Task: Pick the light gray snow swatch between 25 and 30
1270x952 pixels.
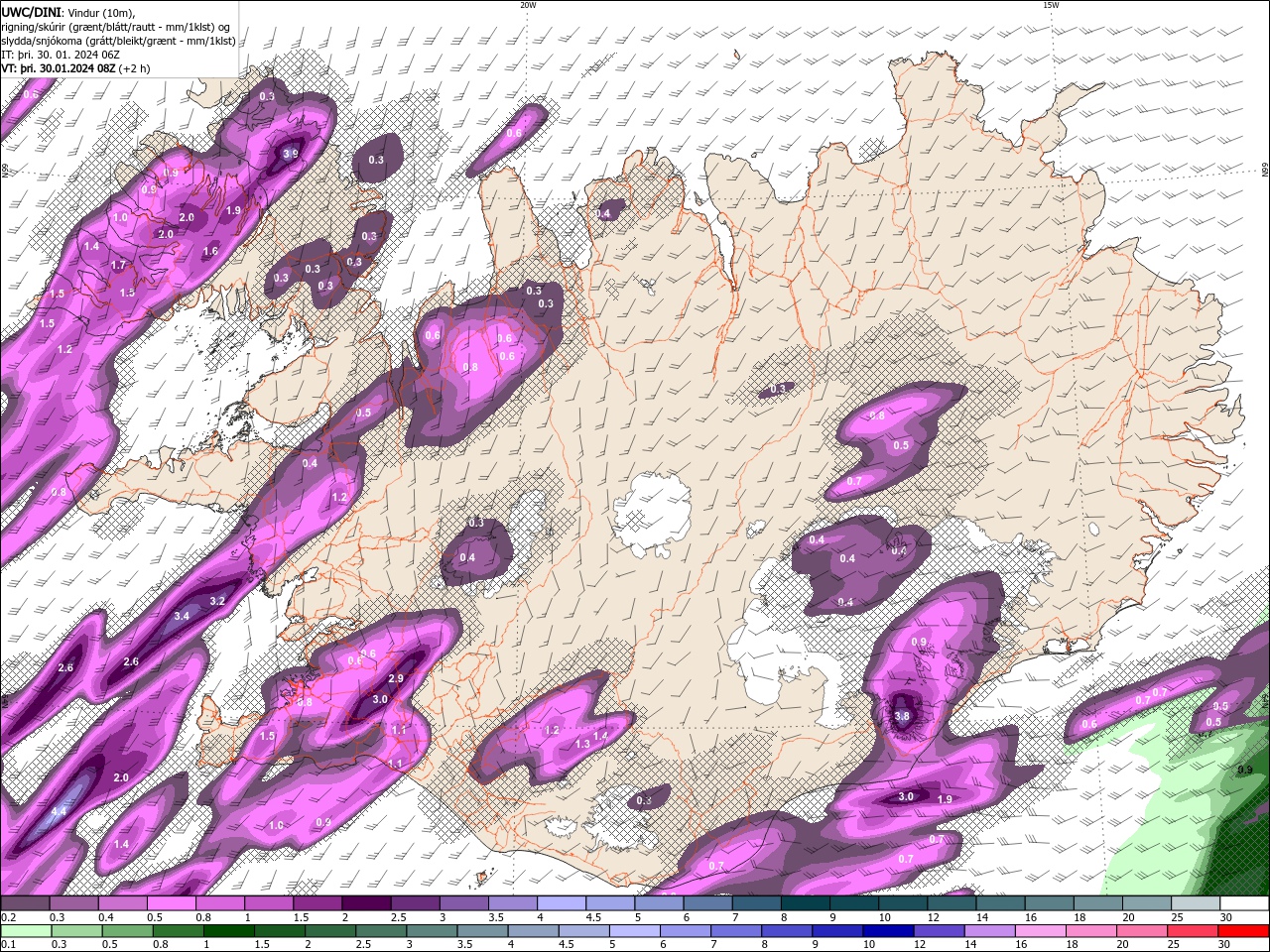Action: [1197, 903]
